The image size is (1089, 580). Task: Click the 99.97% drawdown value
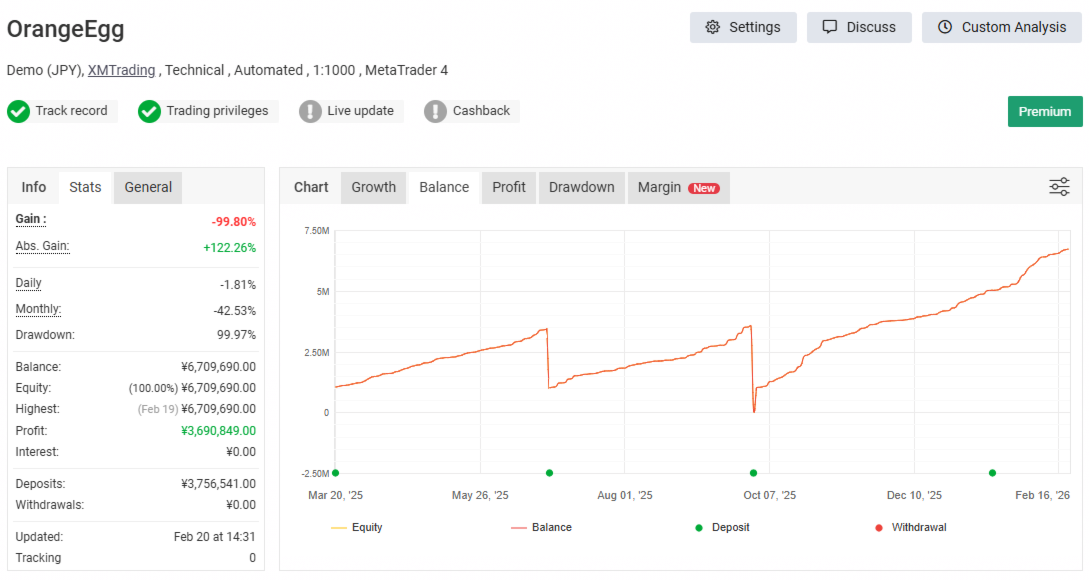236,335
